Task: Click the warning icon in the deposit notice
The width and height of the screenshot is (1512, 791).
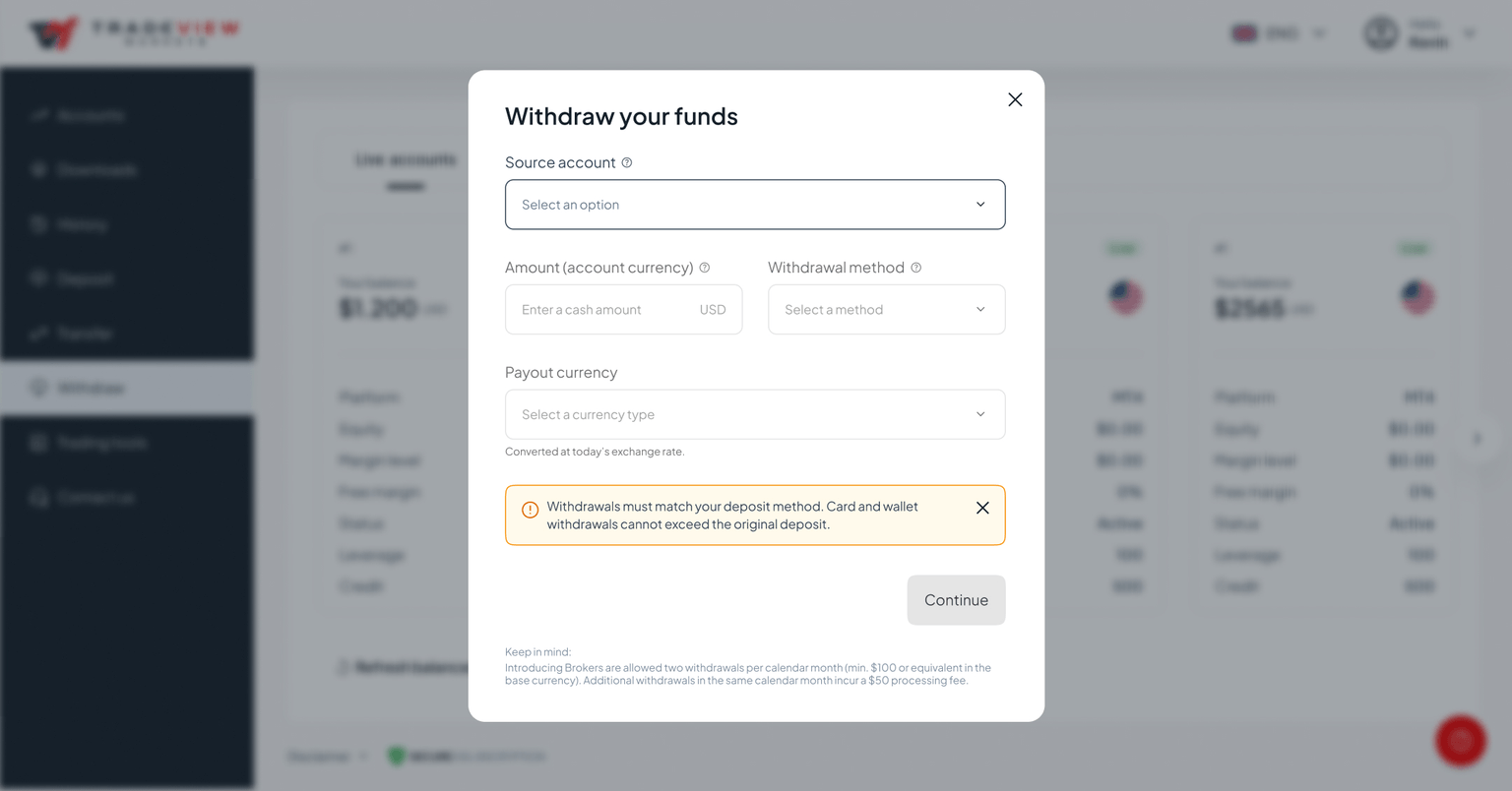Action: point(530,509)
